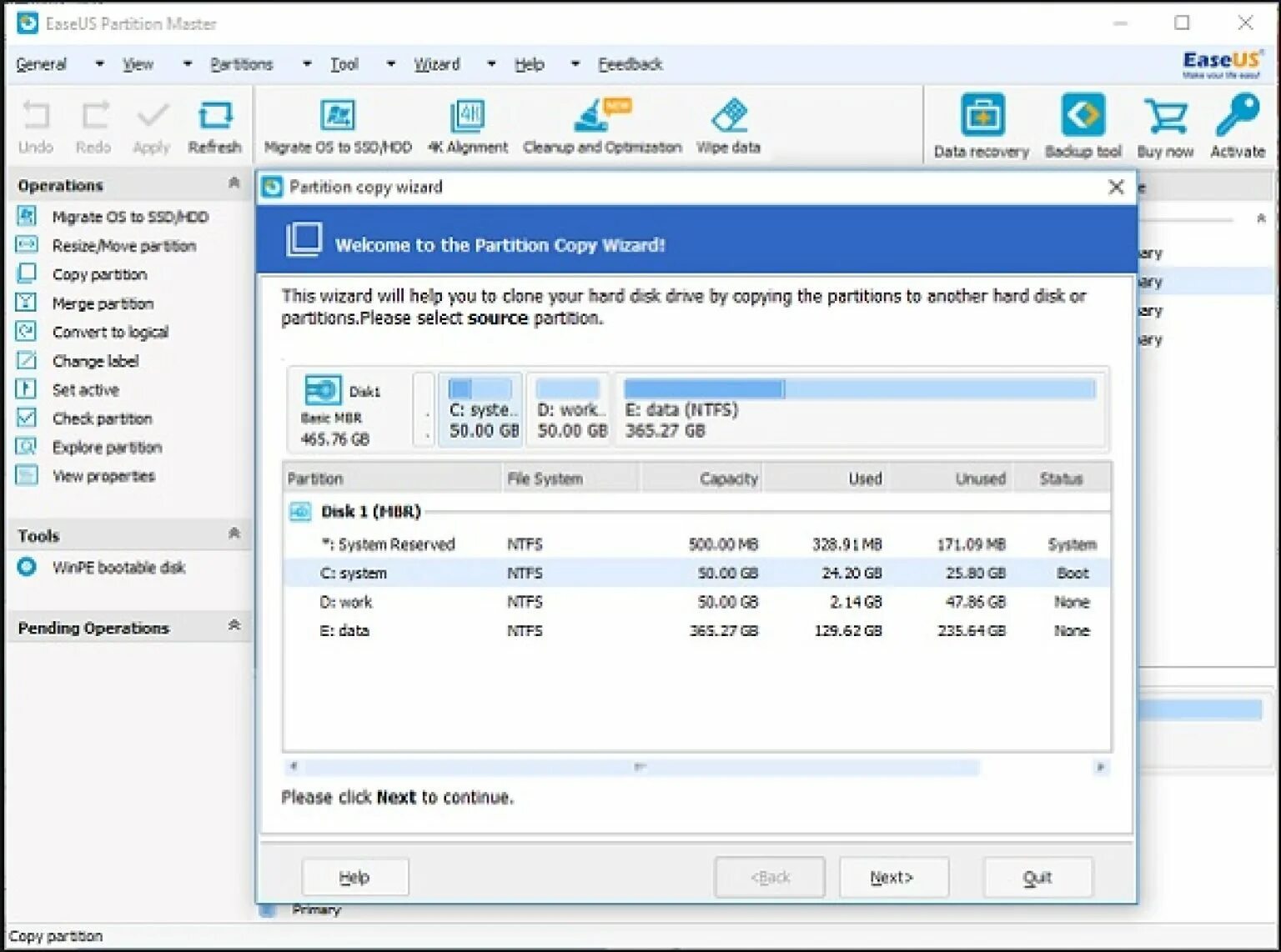Open the Wizard menu dropdown arrow
1281x952 pixels.
[491, 64]
